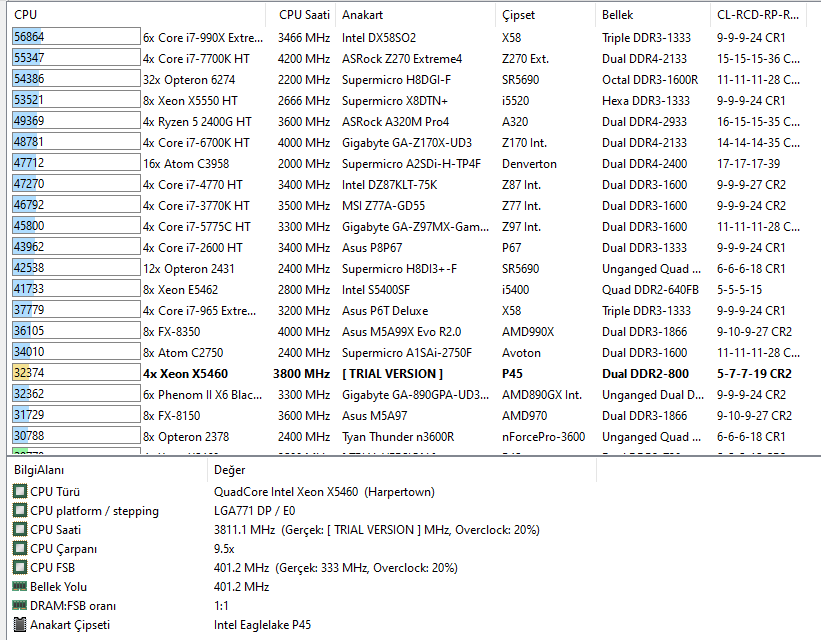Click the Asus P6T Deluxe cell
The image size is (821, 640).
(x=385, y=311)
